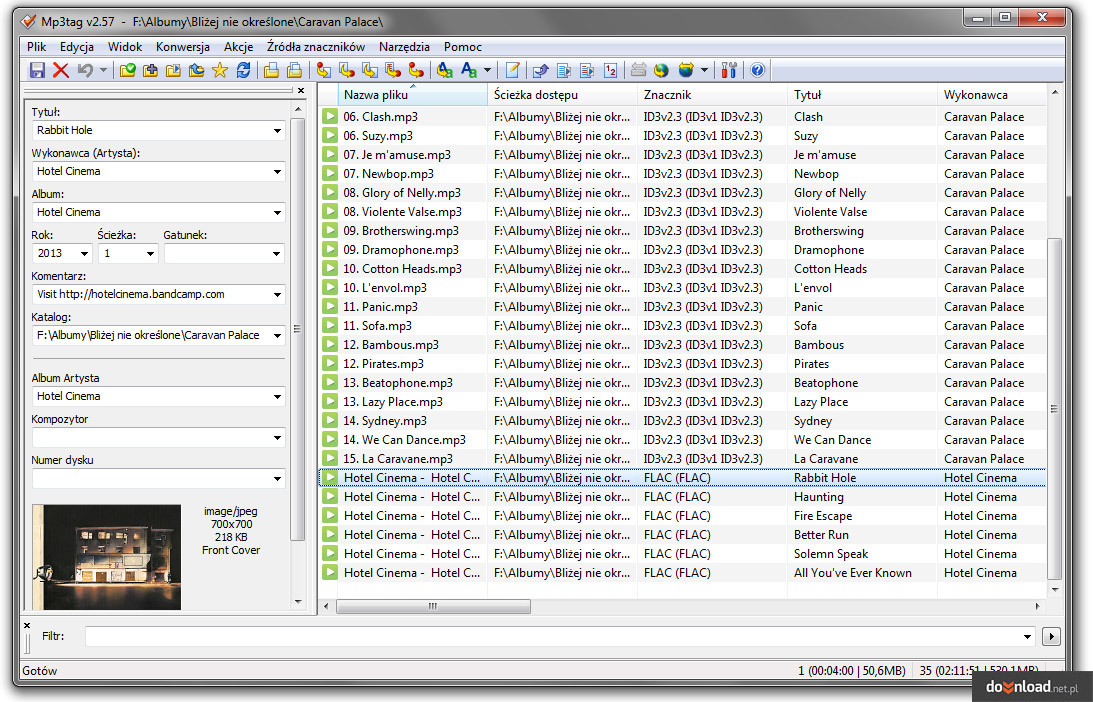
Task: Select the 14. We Can Dance.mp3 file
Action: coord(683,440)
